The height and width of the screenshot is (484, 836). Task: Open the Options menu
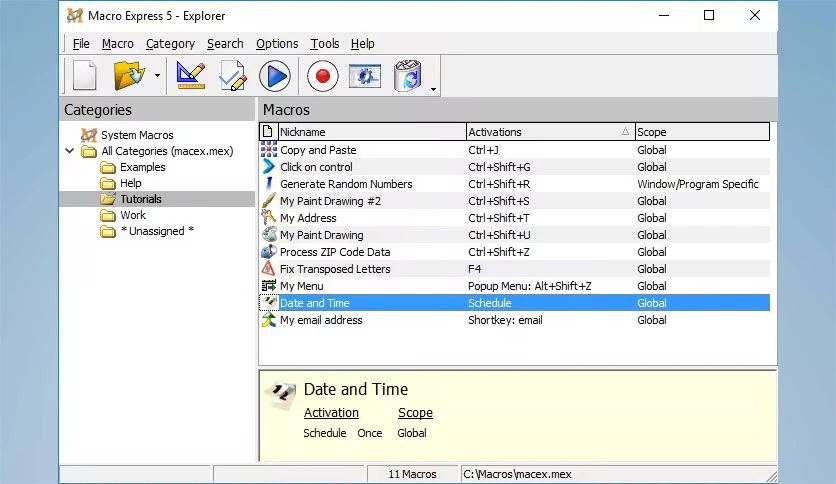(x=277, y=44)
